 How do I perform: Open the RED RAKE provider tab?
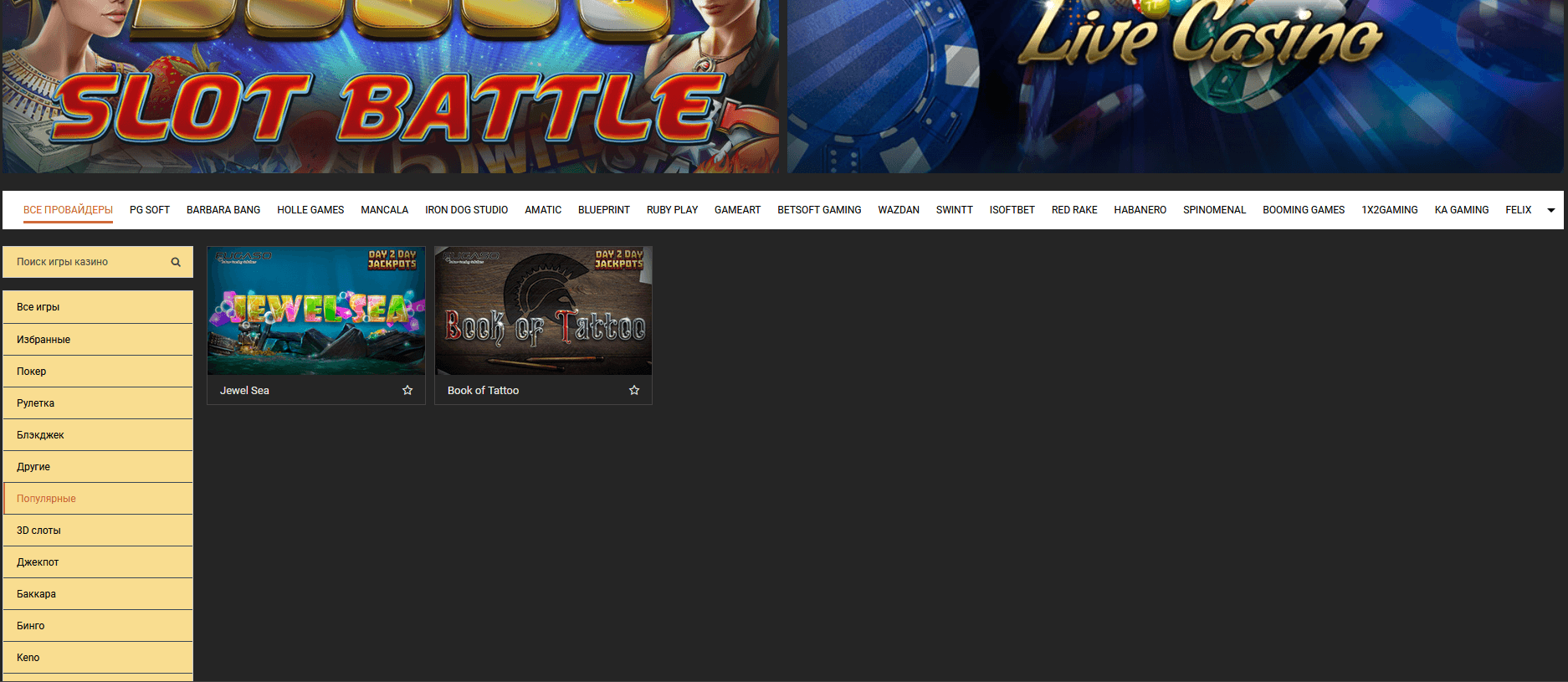coord(1074,210)
